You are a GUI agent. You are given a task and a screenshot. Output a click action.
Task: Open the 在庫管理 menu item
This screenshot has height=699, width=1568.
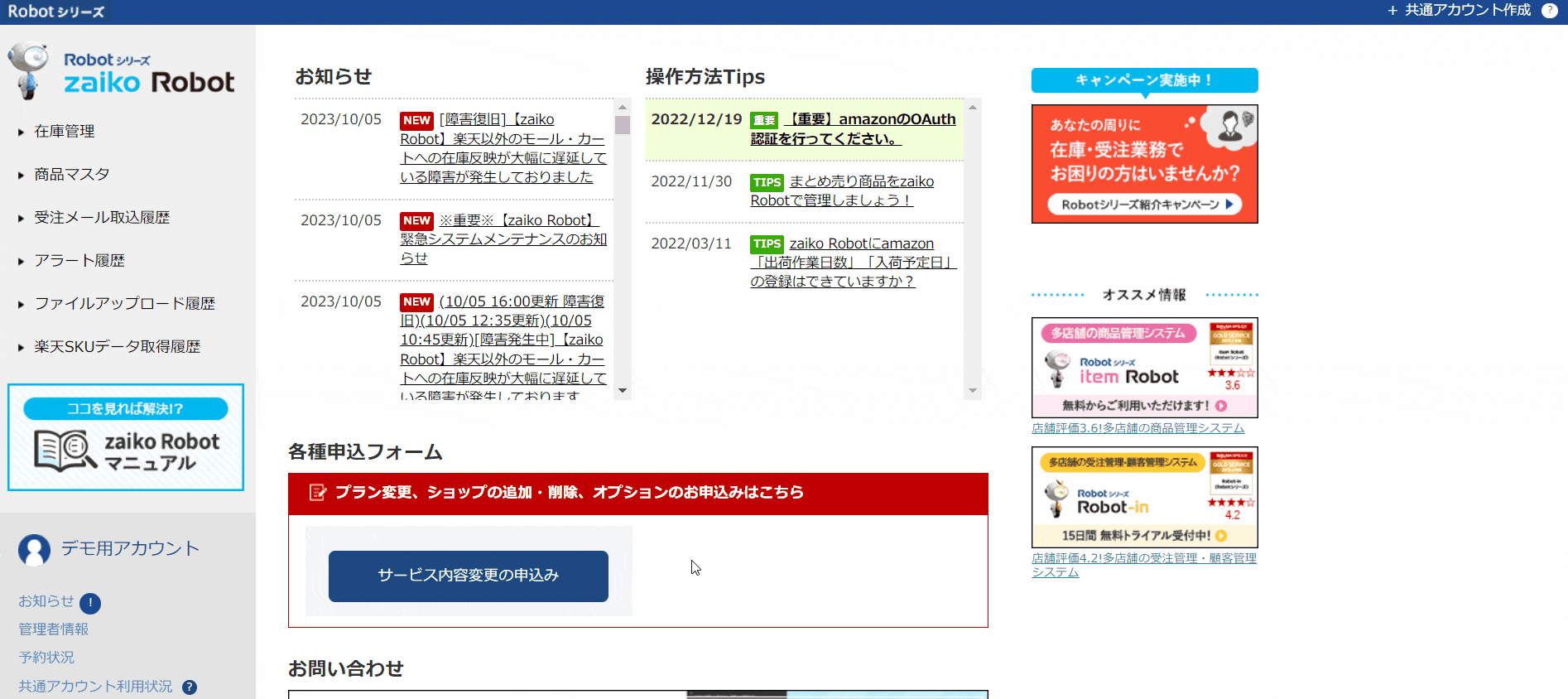click(x=65, y=132)
